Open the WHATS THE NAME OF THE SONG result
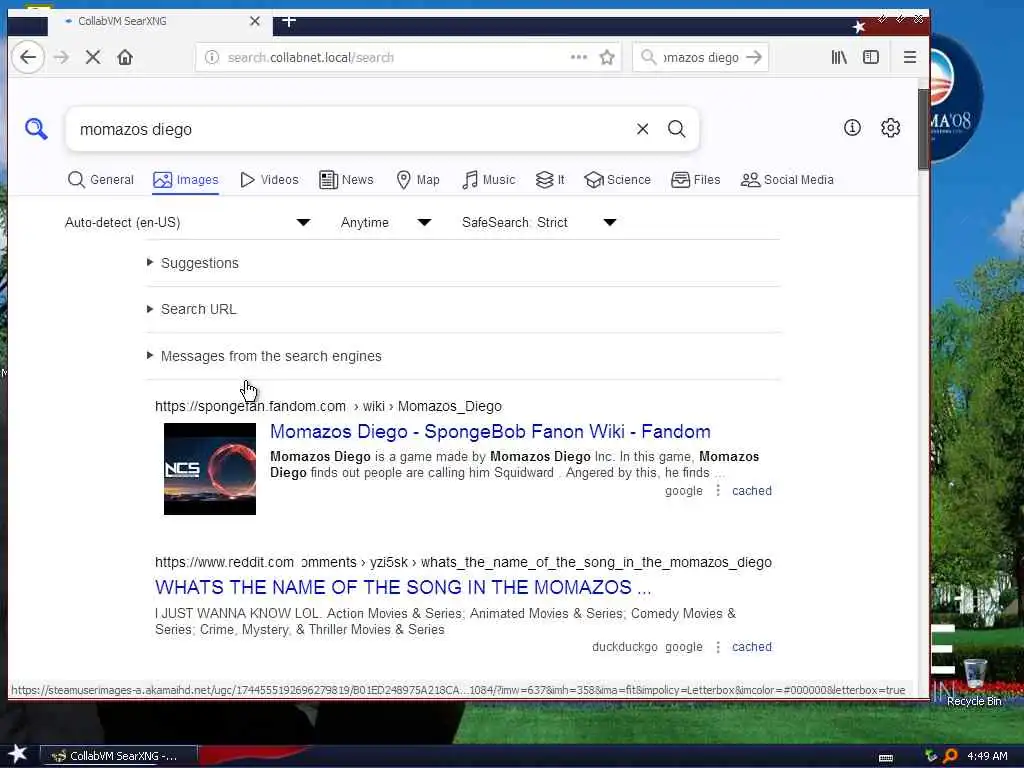Viewport: 1024px width, 768px height. [403, 587]
